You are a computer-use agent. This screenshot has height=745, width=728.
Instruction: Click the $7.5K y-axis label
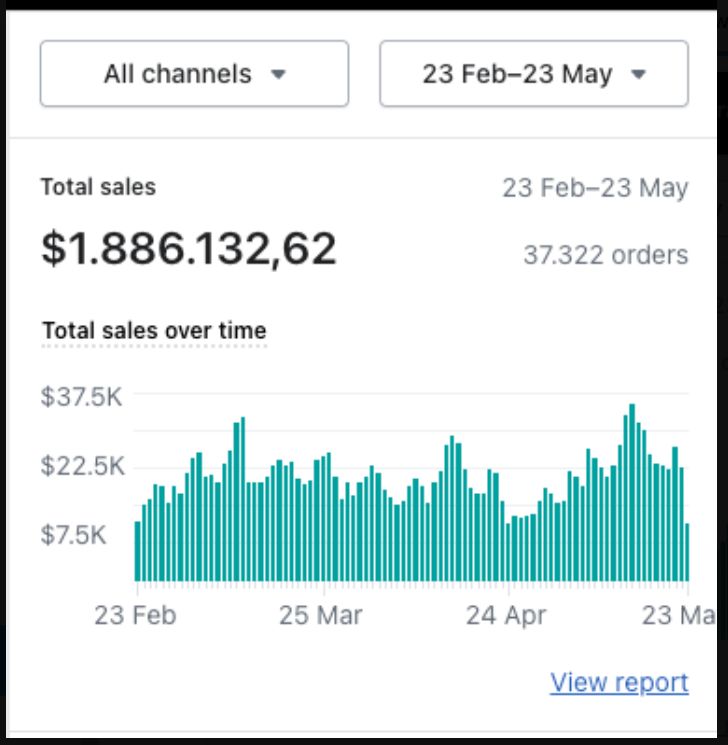(x=73, y=535)
